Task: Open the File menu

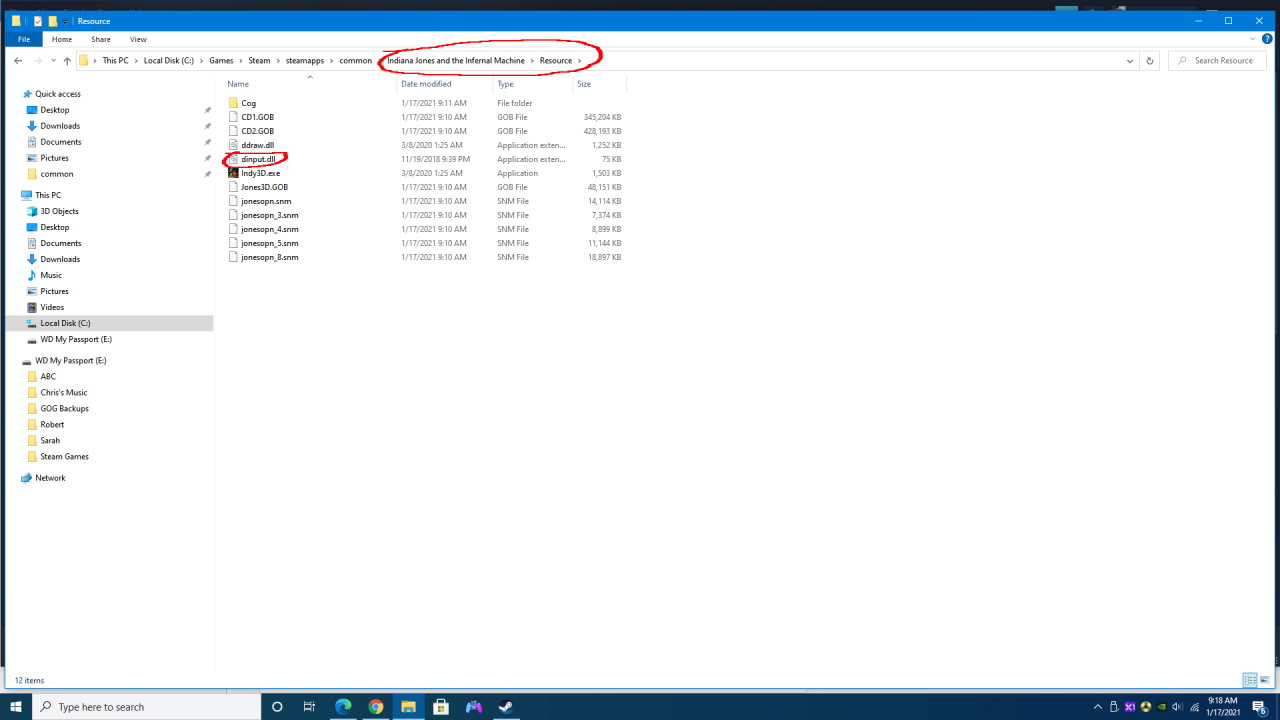Action: coord(24,39)
